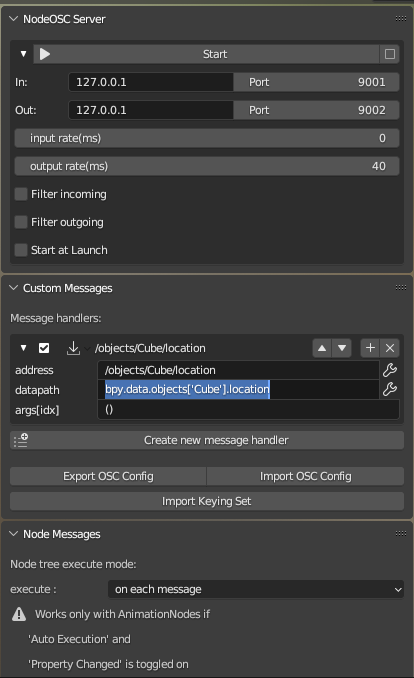Enable the Filter outgoing checkbox
414x678 pixels.
pos(21,222)
